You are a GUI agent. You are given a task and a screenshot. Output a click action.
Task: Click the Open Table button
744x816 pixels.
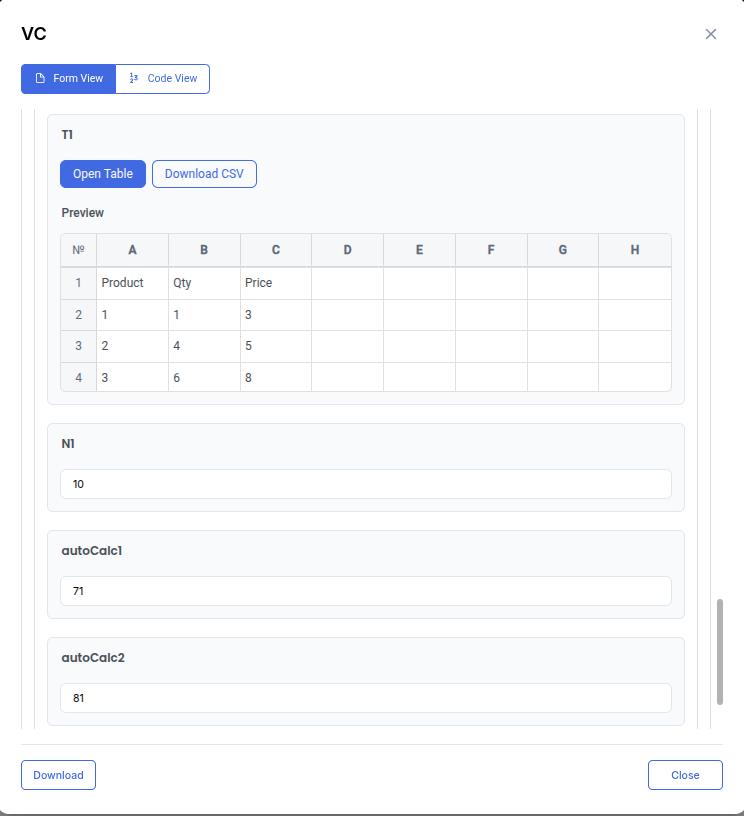(103, 174)
